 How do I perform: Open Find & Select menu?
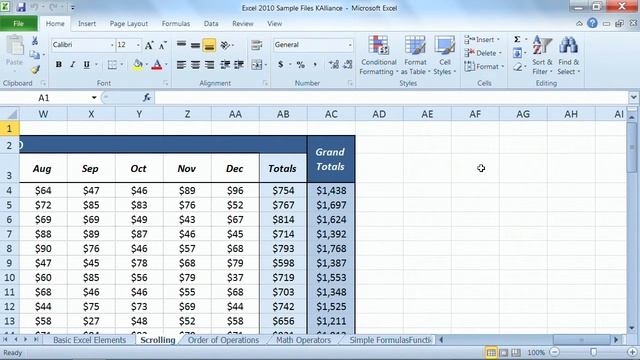point(569,55)
